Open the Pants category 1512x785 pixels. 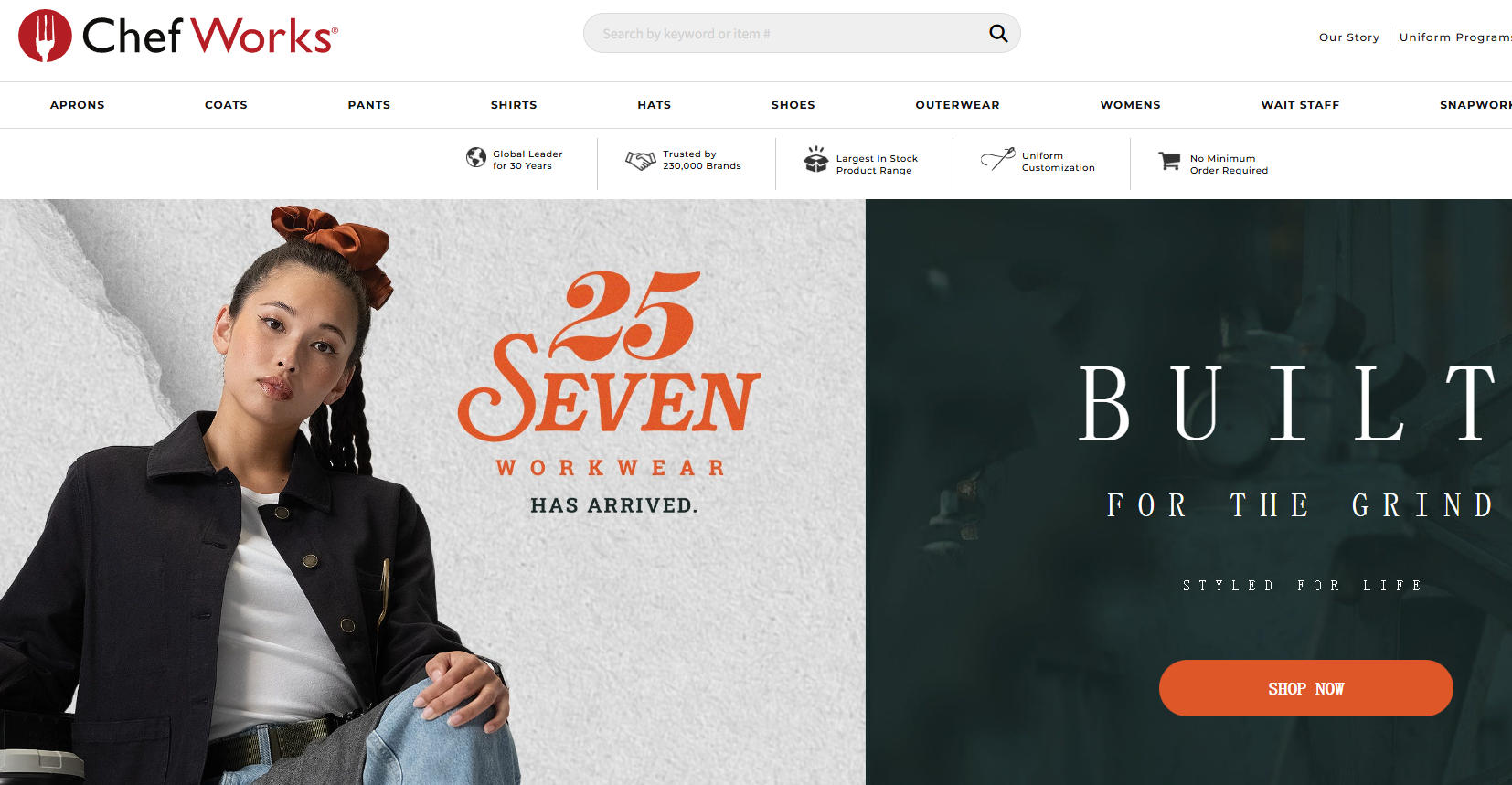click(x=369, y=105)
